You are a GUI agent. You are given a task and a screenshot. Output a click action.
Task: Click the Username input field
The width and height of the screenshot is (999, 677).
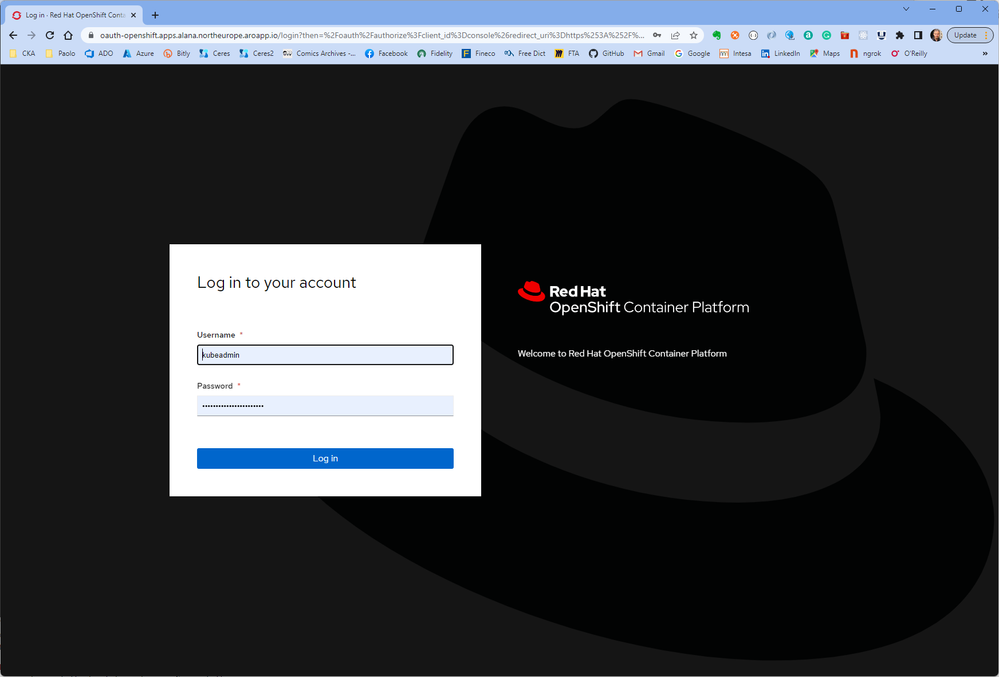tap(325, 355)
